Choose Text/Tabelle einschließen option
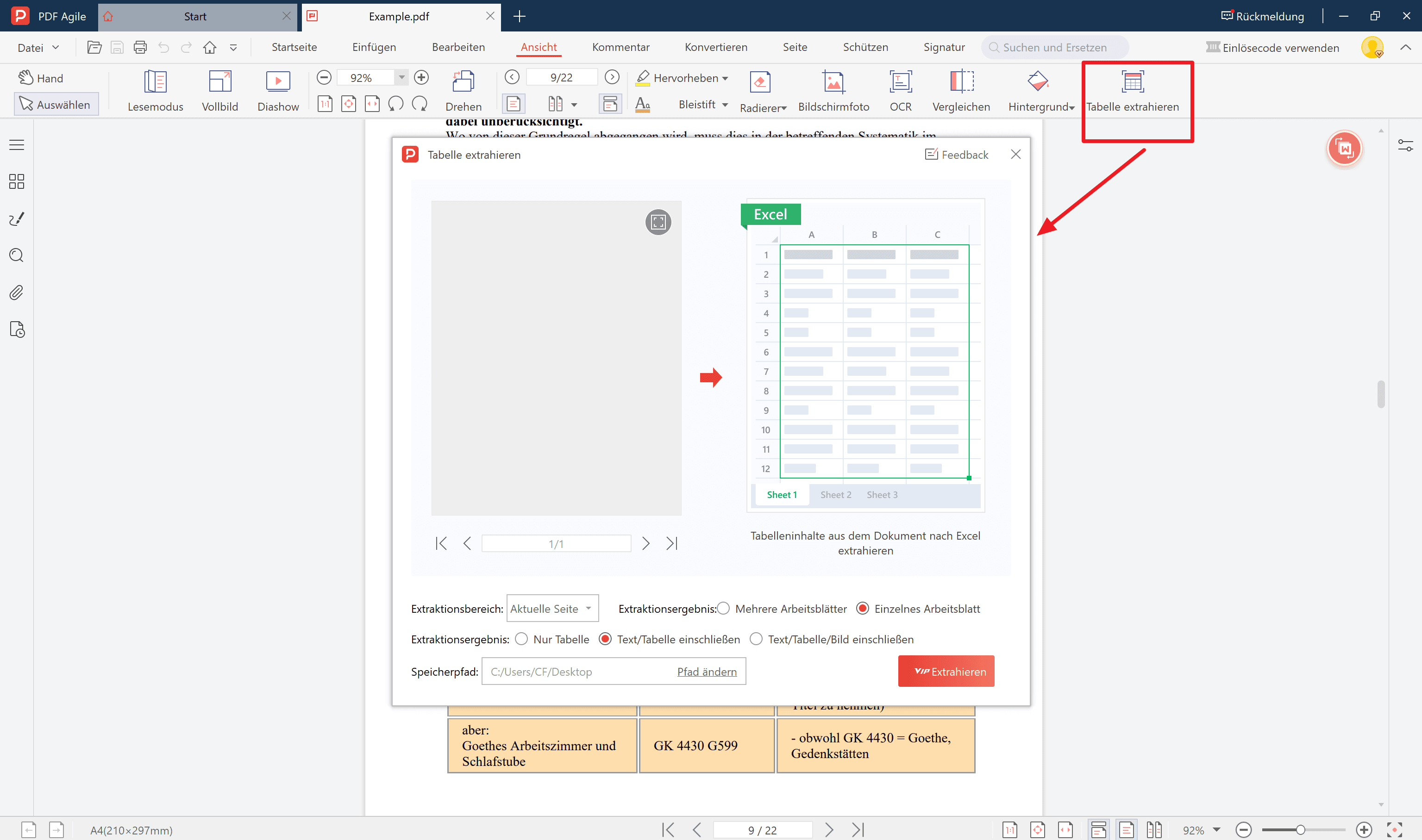This screenshot has width=1422, height=840. (605, 639)
